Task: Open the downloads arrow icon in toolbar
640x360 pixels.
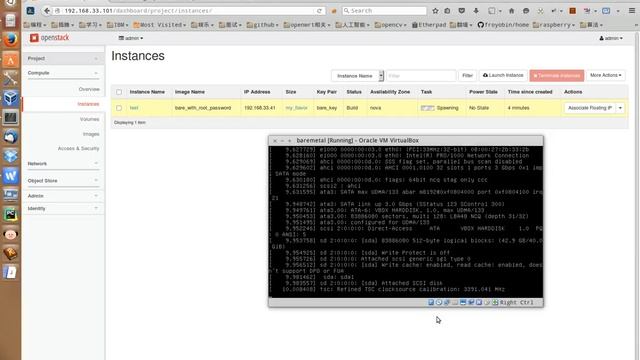Action: point(476,11)
